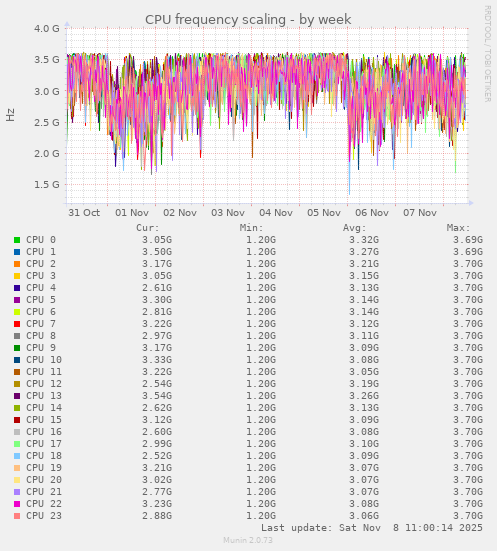Select the CPU 9 legend label
This screenshot has width=497, height=551.
[x=41, y=348]
